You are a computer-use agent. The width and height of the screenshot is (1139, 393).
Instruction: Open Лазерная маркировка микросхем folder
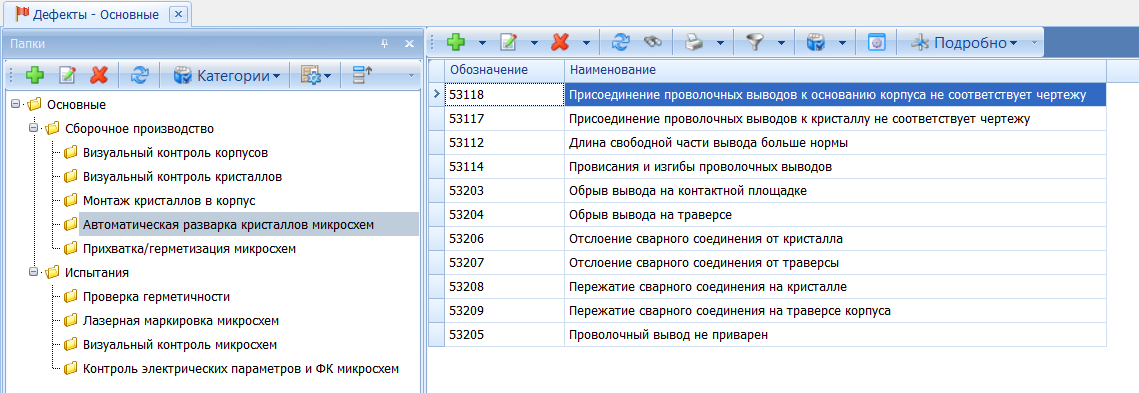(x=181, y=320)
